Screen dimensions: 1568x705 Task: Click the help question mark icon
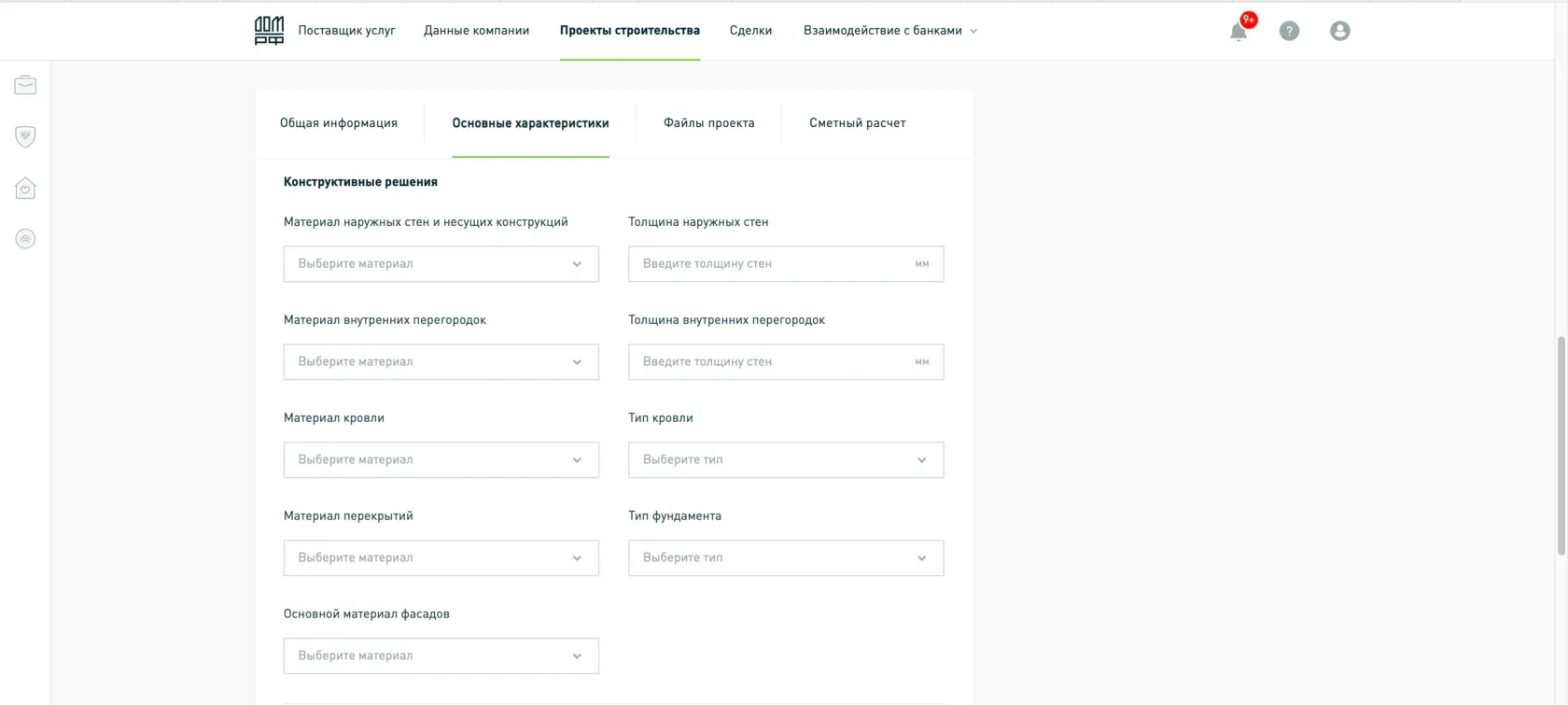[x=1289, y=31]
